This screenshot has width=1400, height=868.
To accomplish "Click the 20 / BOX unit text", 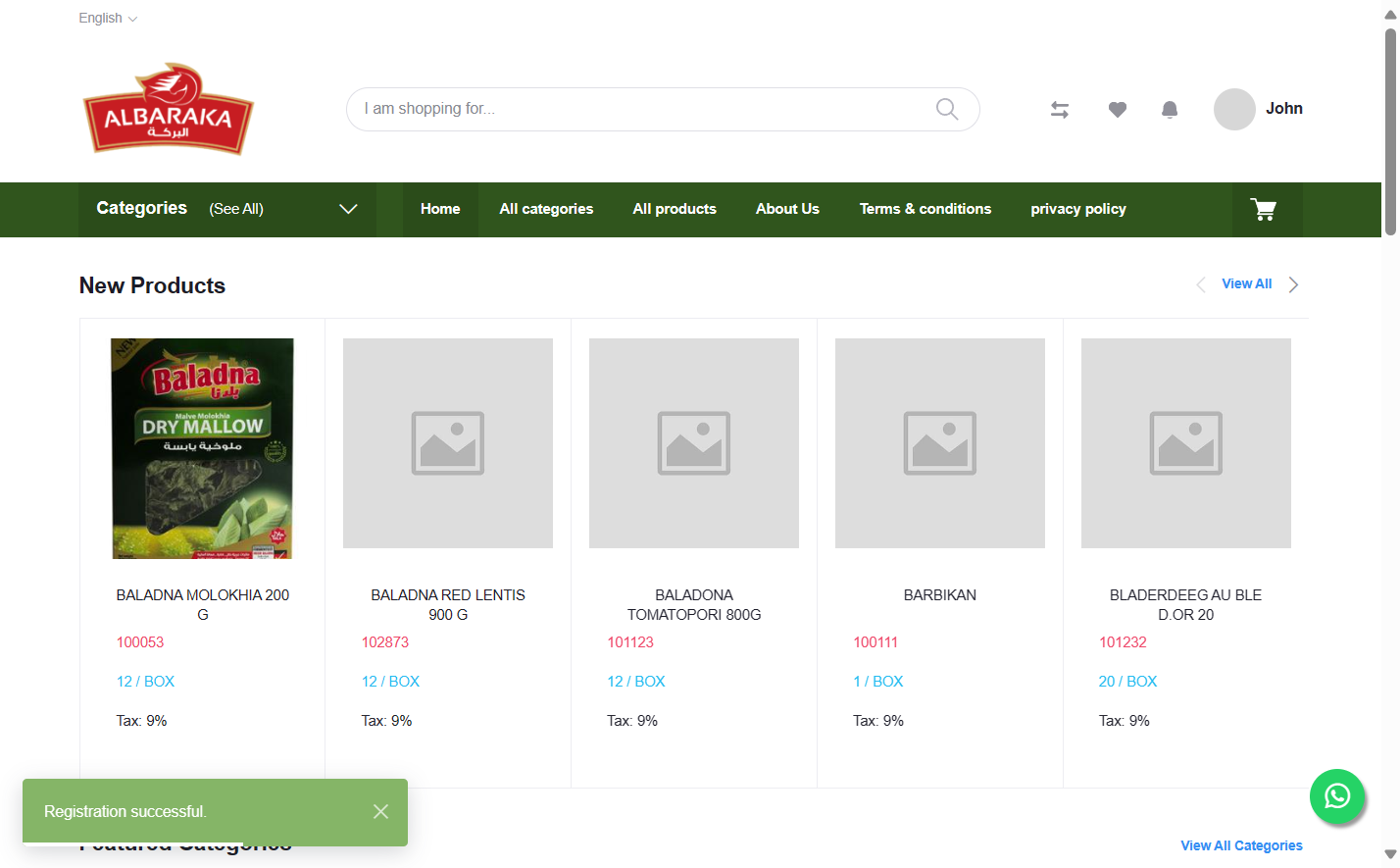I will click(x=1127, y=682).
